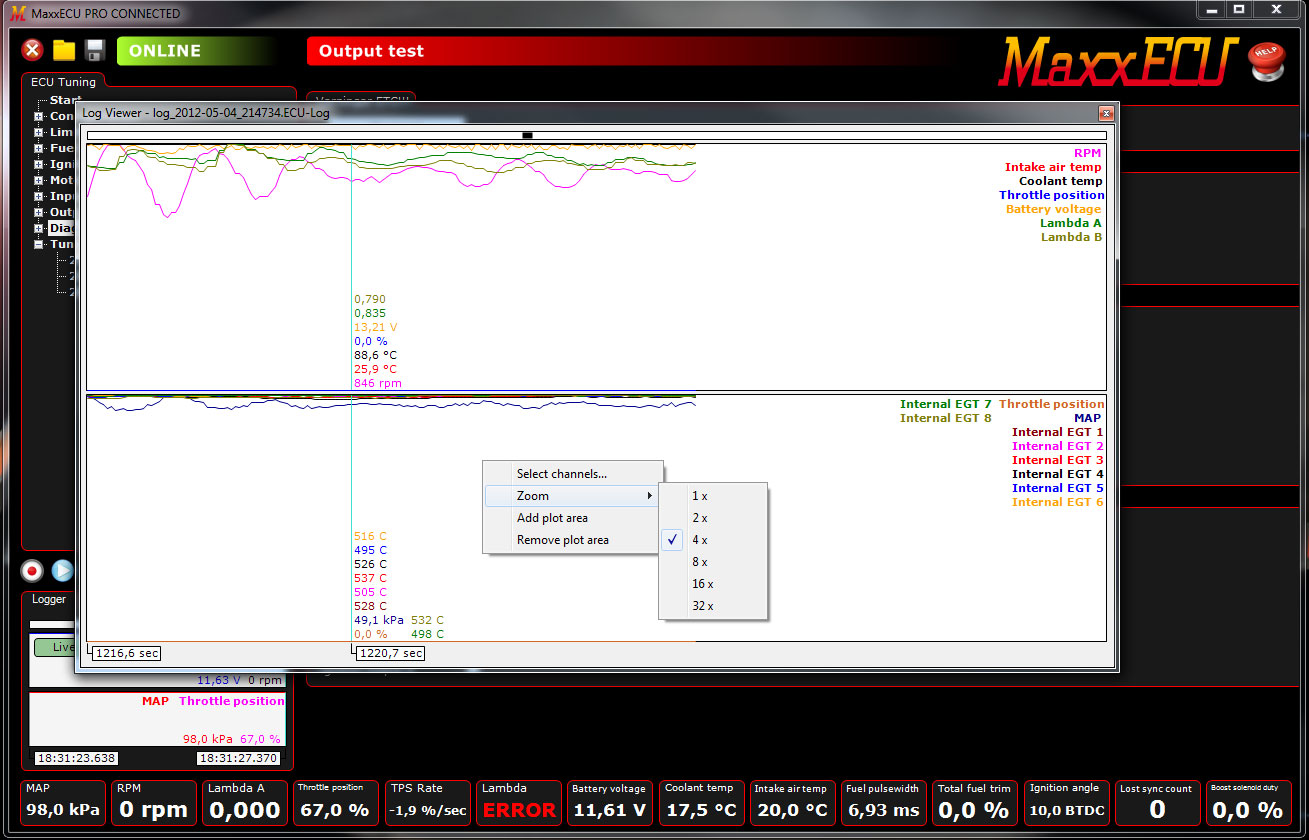Expand the Mot... tree node
The height and width of the screenshot is (840, 1309).
(x=38, y=180)
